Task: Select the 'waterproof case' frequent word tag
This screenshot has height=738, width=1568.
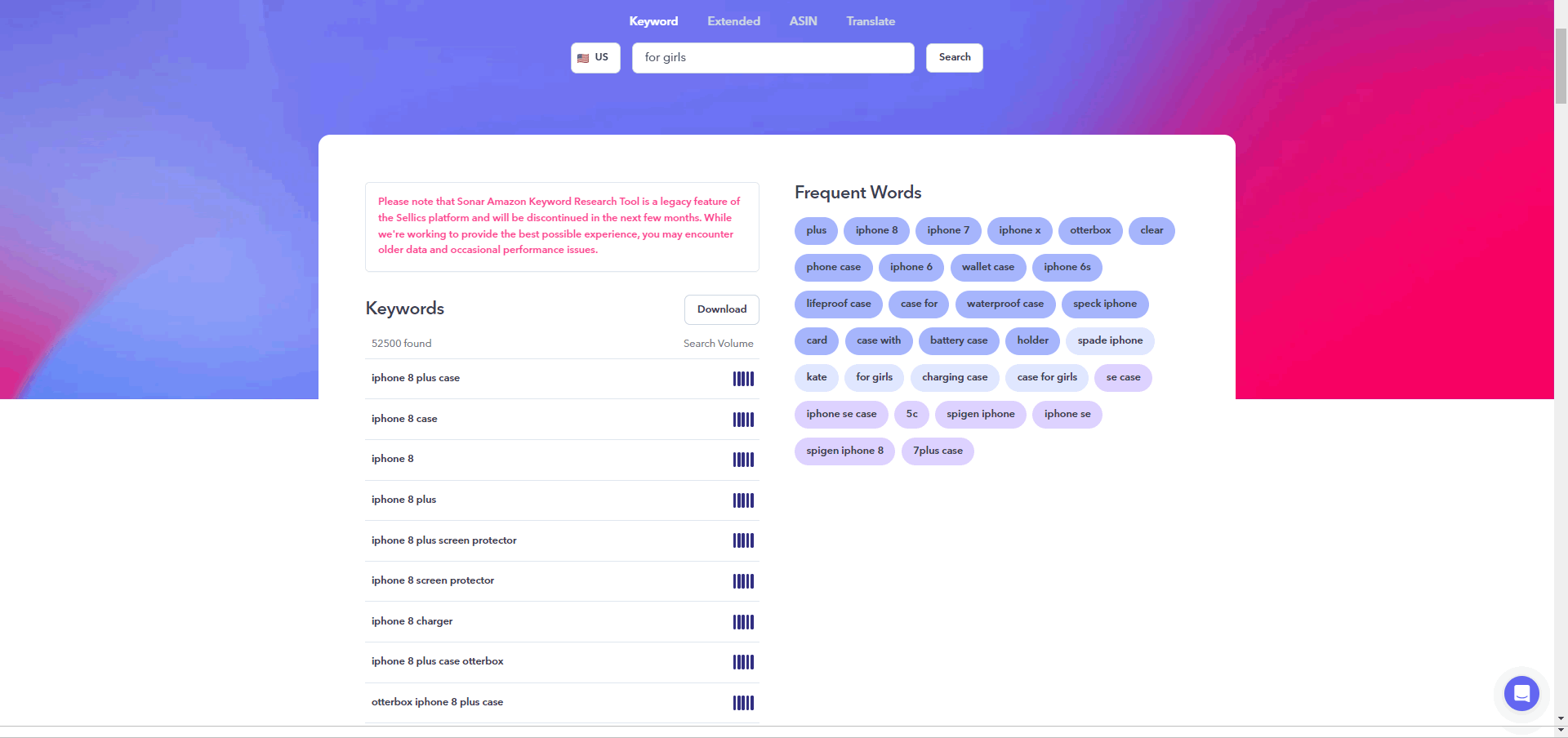Action: click(1004, 305)
